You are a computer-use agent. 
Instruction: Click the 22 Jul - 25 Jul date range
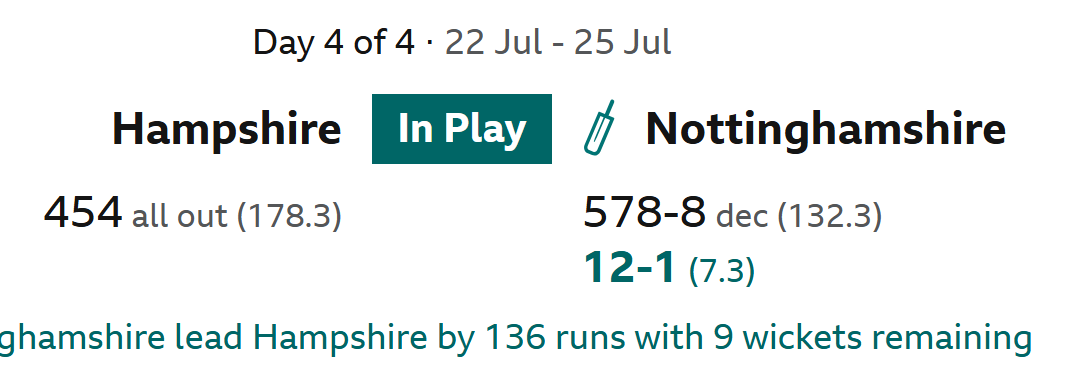[558, 43]
